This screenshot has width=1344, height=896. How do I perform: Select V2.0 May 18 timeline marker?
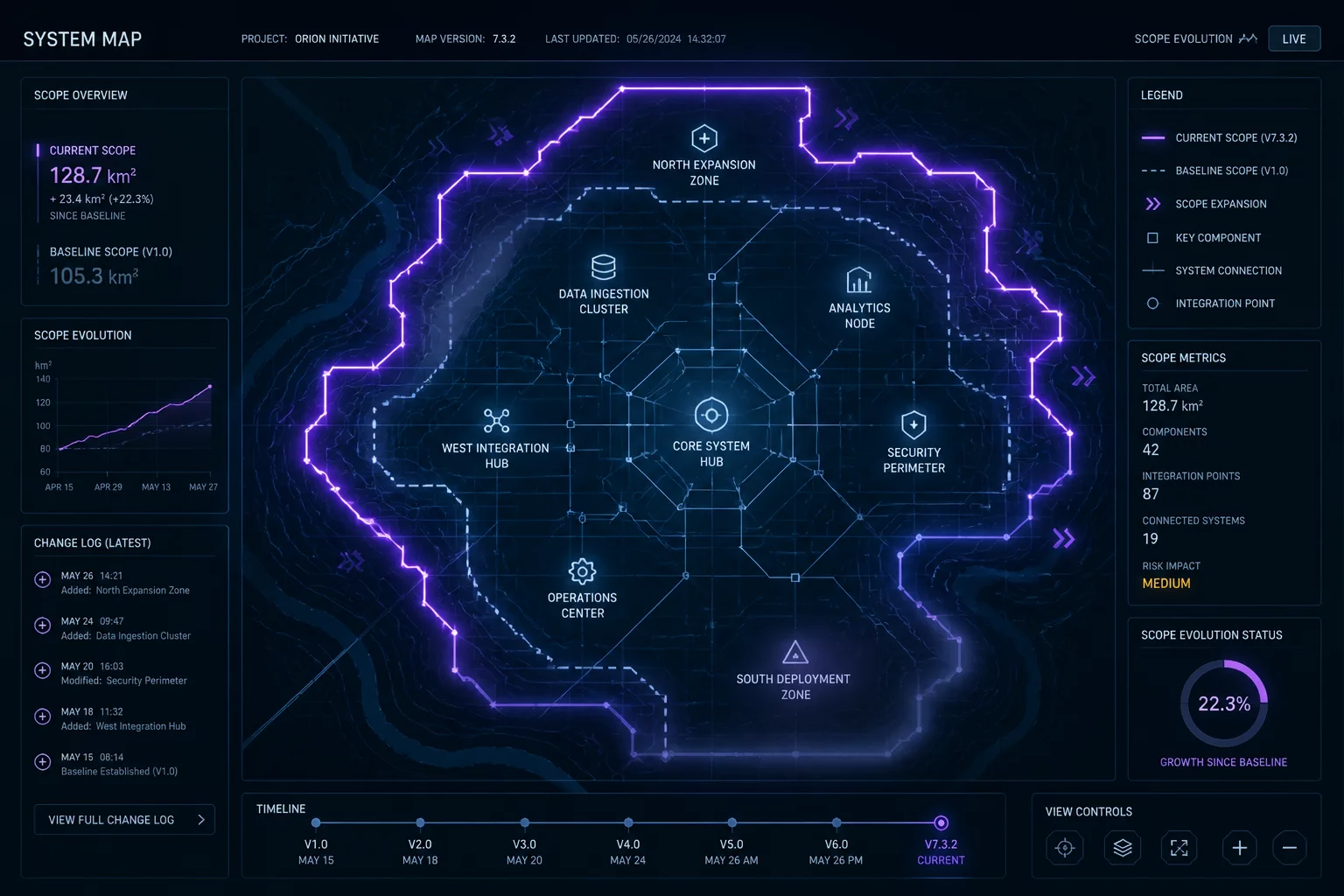[420, 822]
